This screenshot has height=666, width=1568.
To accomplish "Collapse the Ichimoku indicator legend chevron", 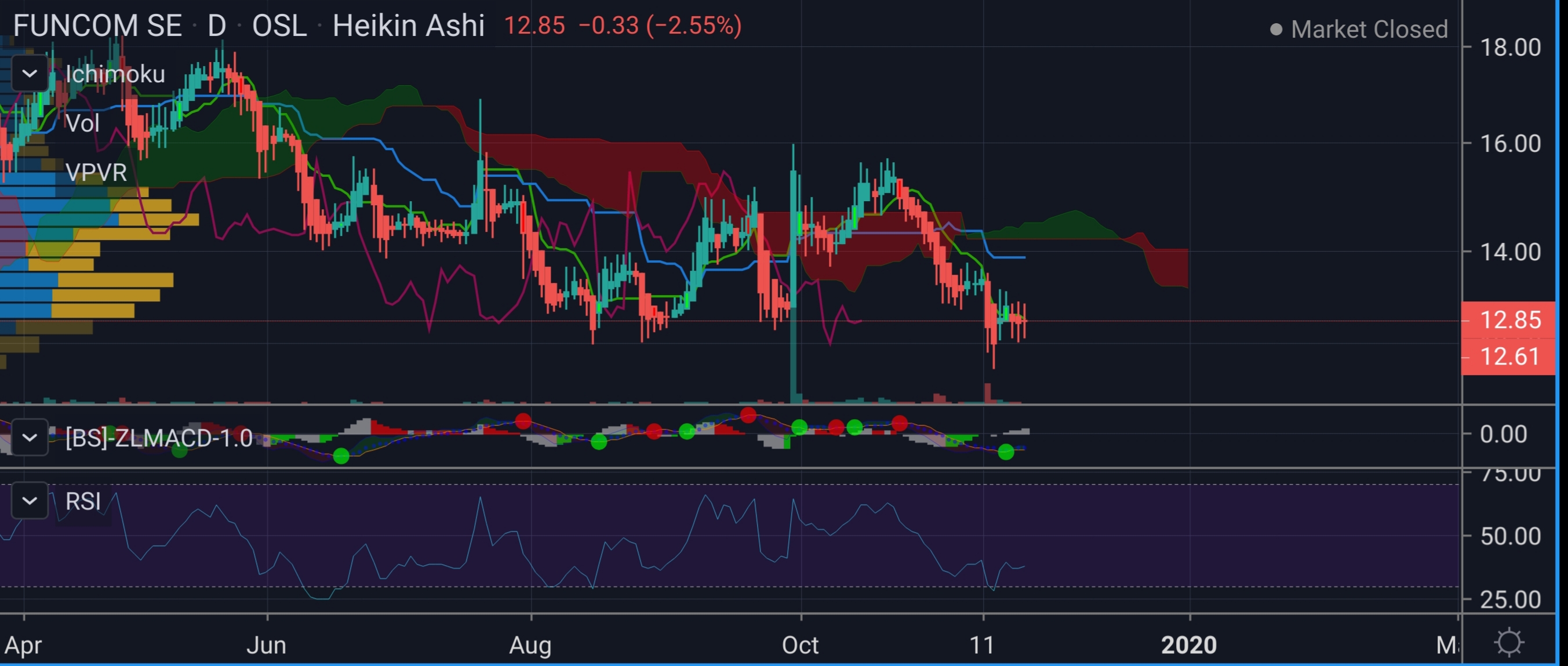I will point(29,74).
